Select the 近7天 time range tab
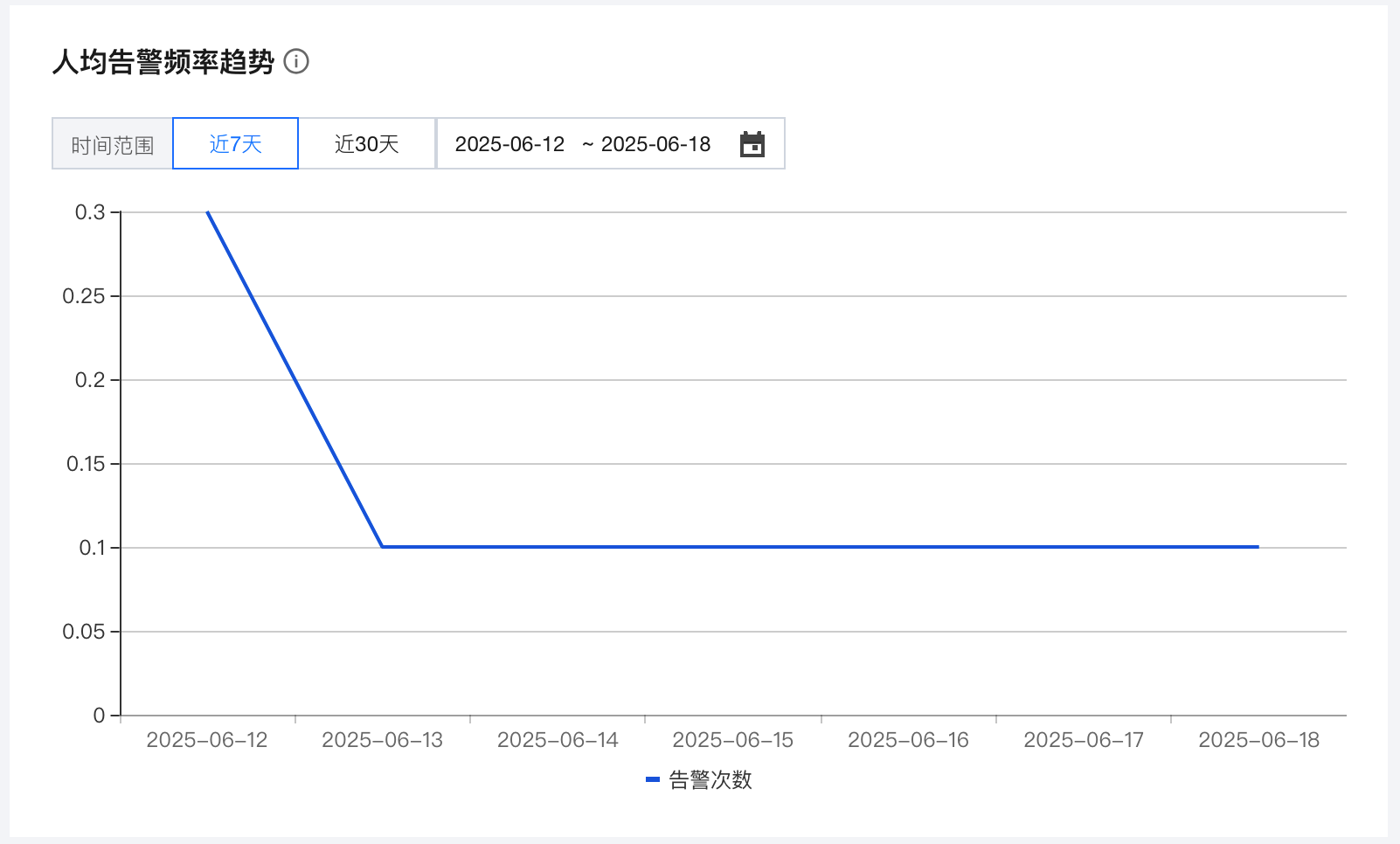 tap(236, 144)
